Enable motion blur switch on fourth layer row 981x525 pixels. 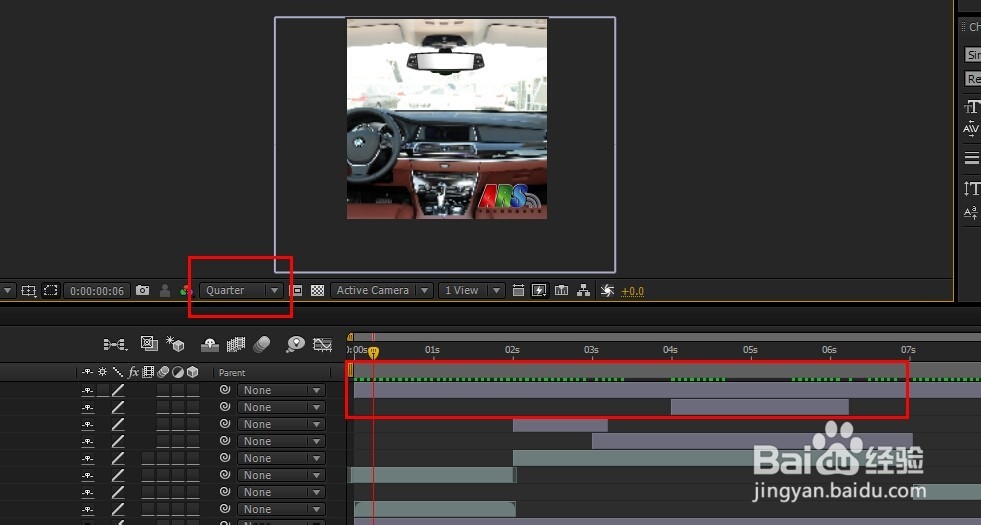tap(163, 441)
